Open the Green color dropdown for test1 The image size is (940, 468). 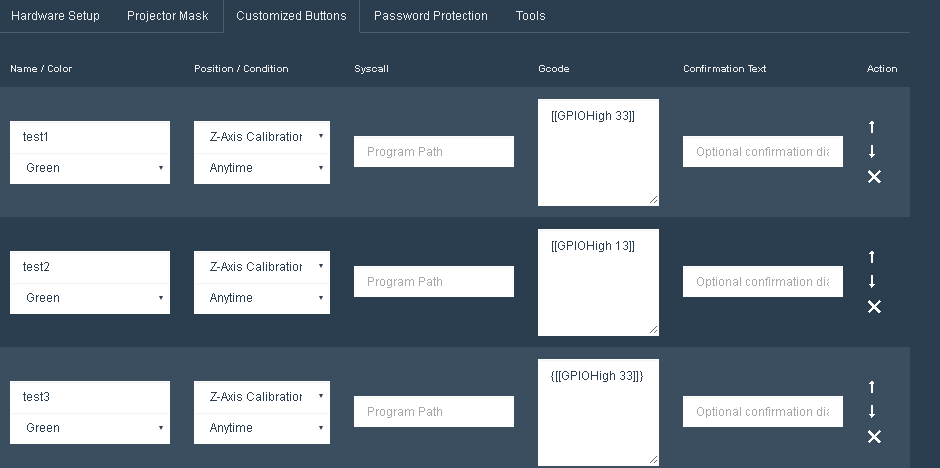click(90, 168)
